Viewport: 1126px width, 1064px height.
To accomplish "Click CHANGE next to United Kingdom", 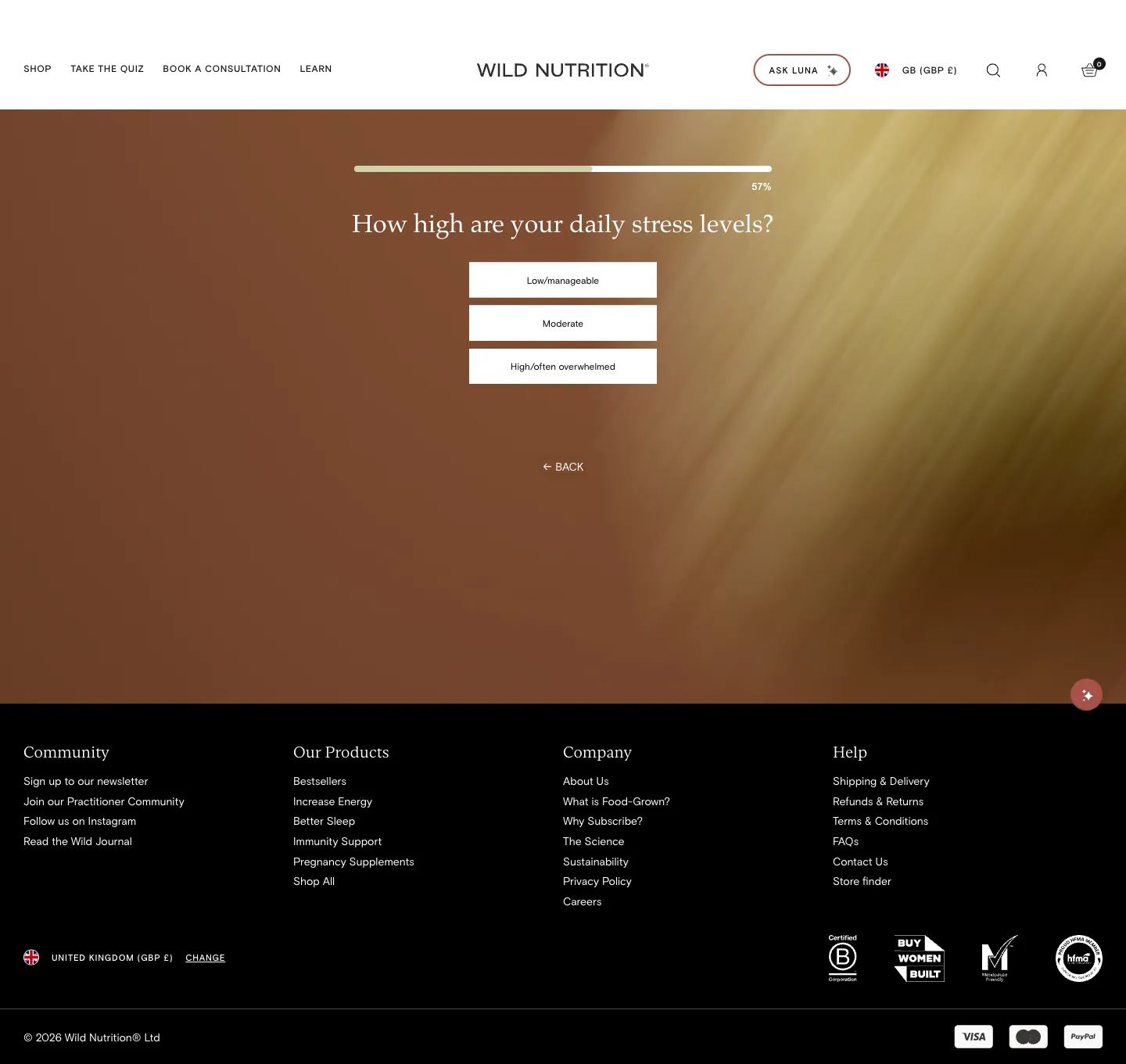I will point(205,958).
